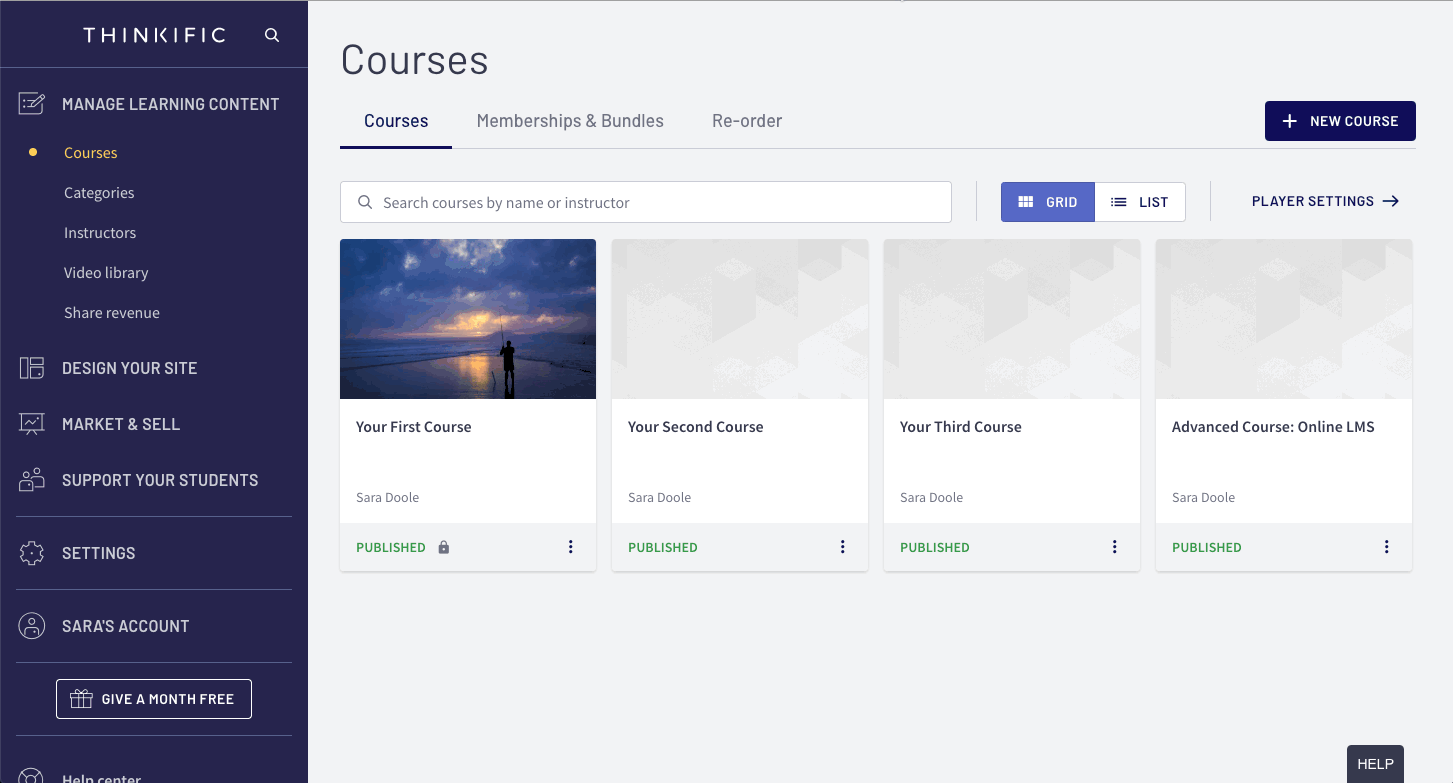Open Memberships & Bundles tab
This screenshot has width=1453, height=783.
(x=570, y=121)
